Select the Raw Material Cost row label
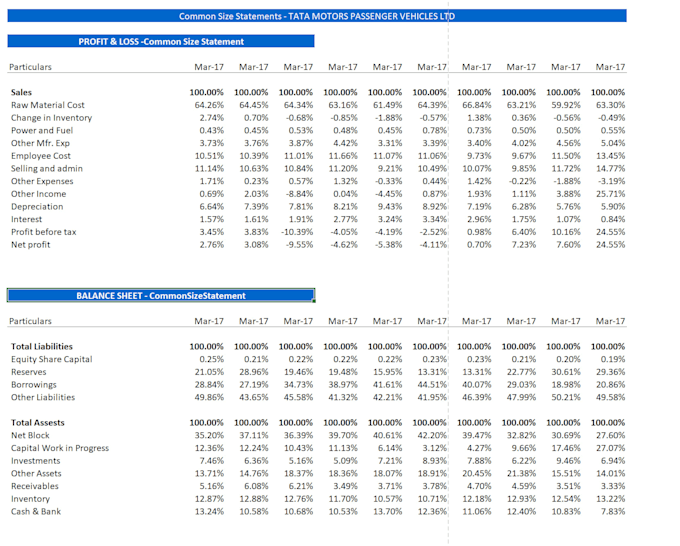Screen dimensions: 680x546 tap(48, 105)
